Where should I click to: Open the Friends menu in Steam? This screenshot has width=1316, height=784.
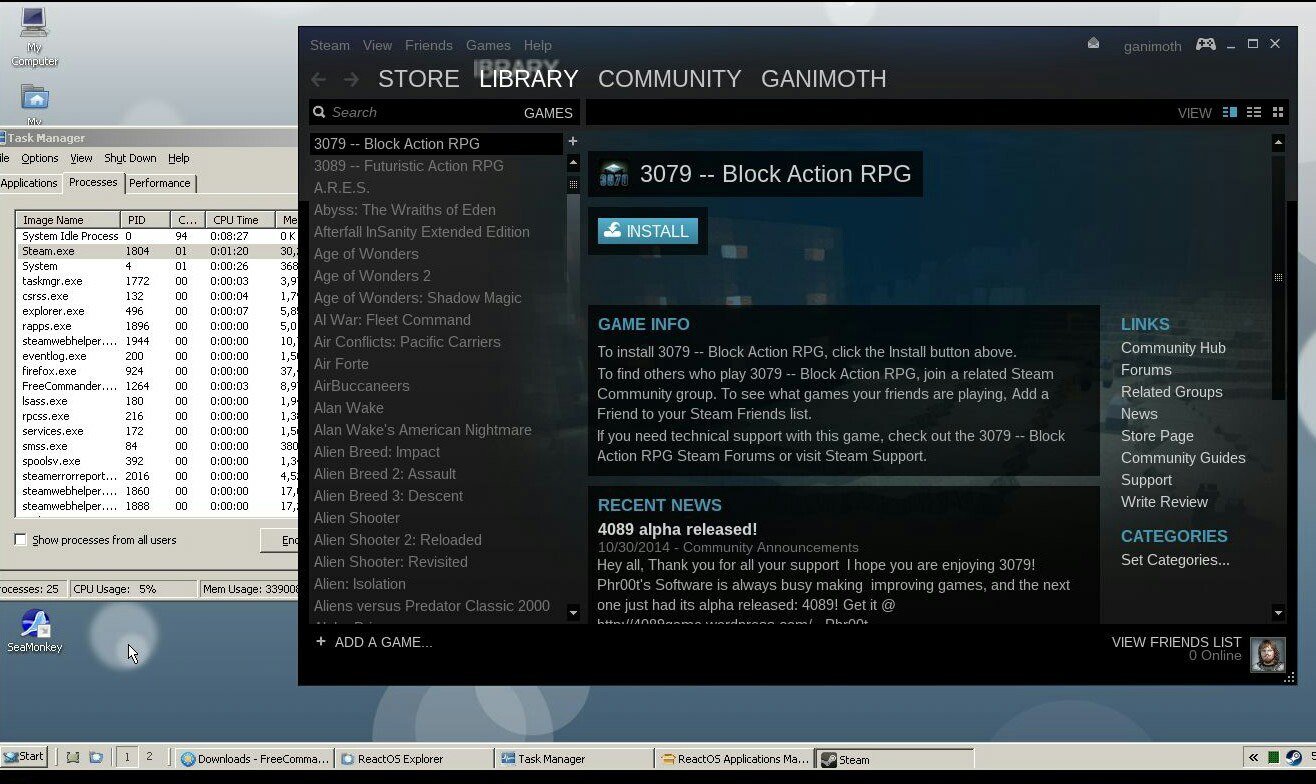pos(428,45)
